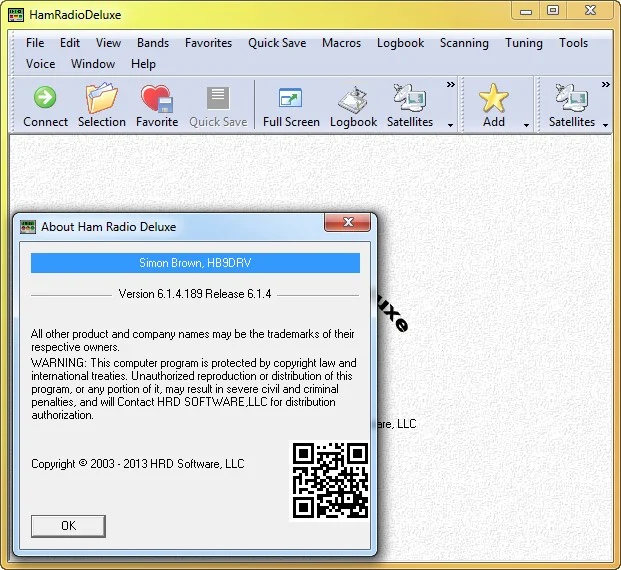Open the Selection folder icon
The image size is (621, 570).
(102, 97)
